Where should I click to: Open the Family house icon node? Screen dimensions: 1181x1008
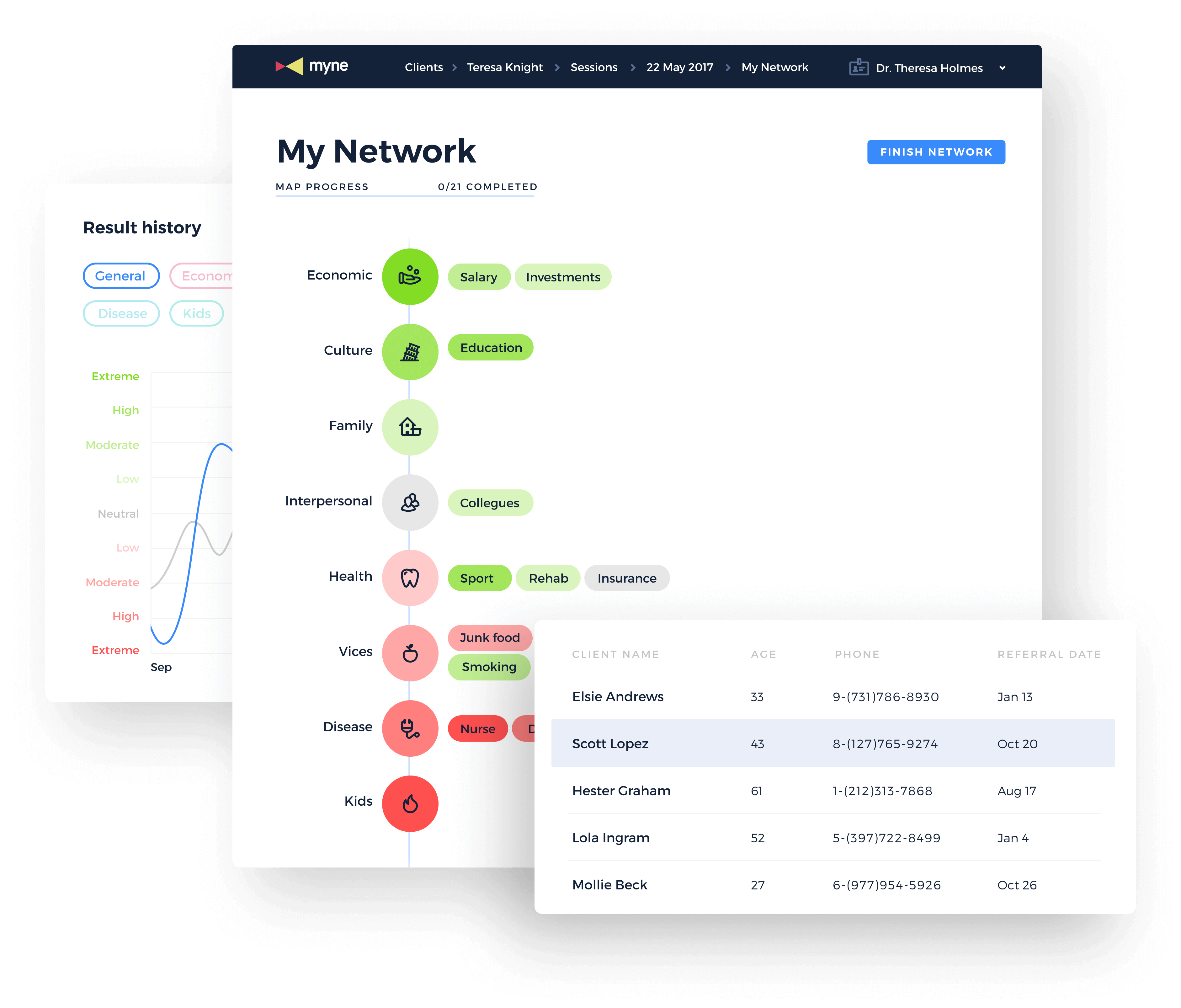tap(410, 427)
